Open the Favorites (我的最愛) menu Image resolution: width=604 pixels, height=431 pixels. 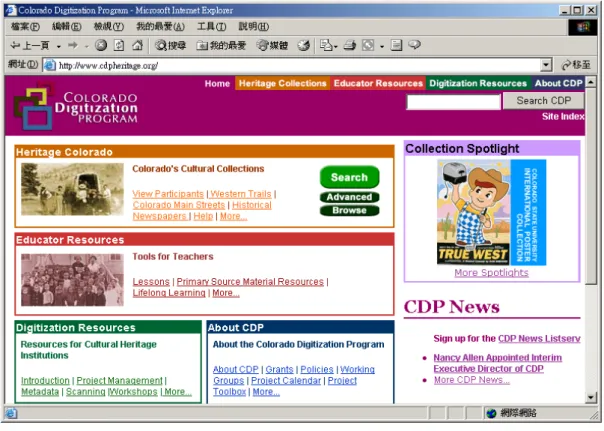pyautogui.click(x=161, y=27)
